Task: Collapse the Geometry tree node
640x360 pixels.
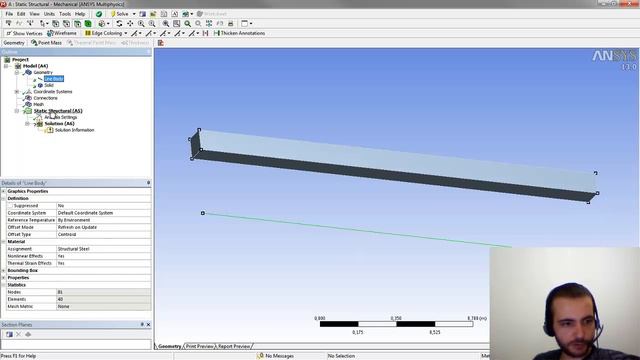Action: [x=17, y=72]
